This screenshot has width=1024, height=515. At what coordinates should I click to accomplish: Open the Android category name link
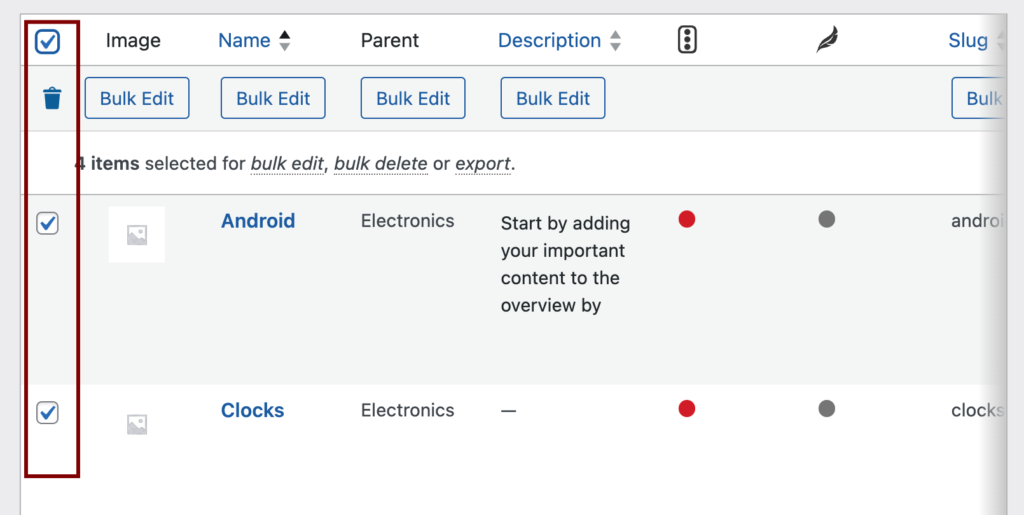coord(258,221)
